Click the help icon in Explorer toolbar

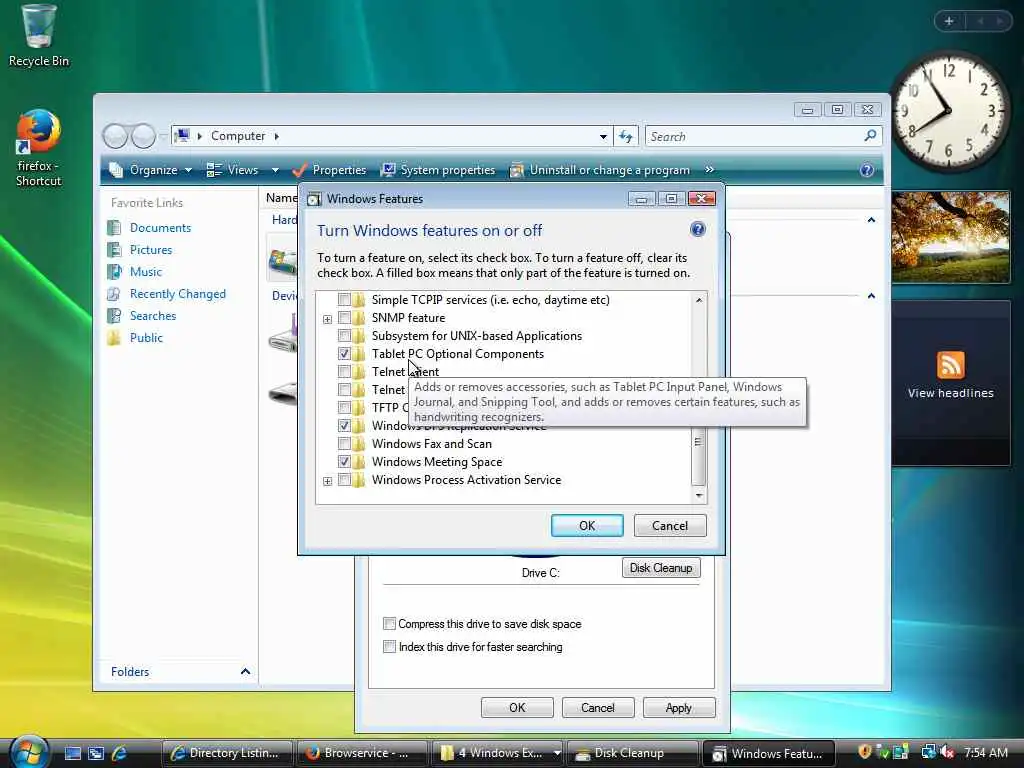pos(867,170)
